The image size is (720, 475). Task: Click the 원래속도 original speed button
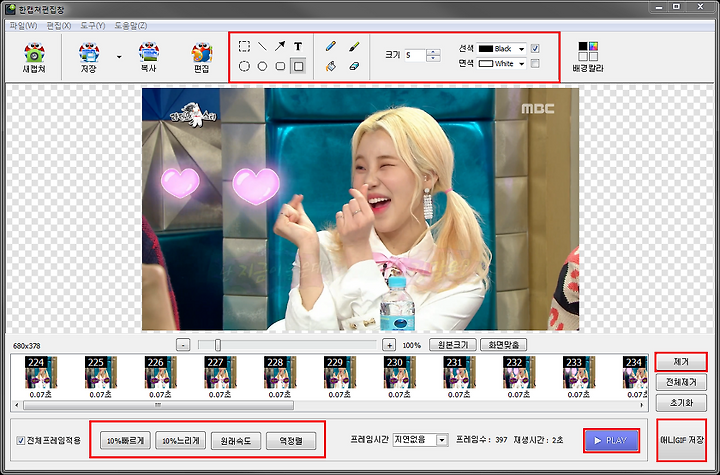click(x=236, y=441)
